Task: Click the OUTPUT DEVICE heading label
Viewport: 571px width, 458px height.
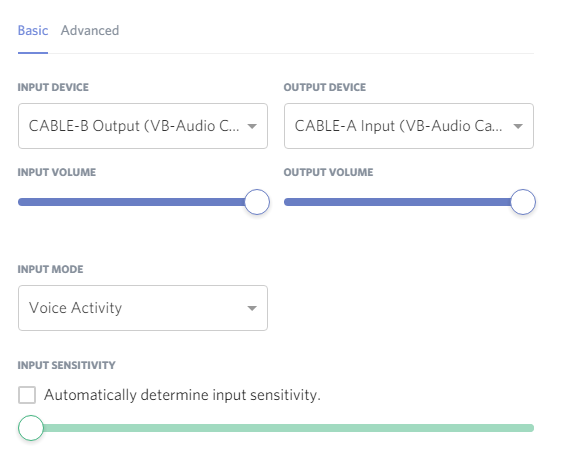Action: (325, 87)
